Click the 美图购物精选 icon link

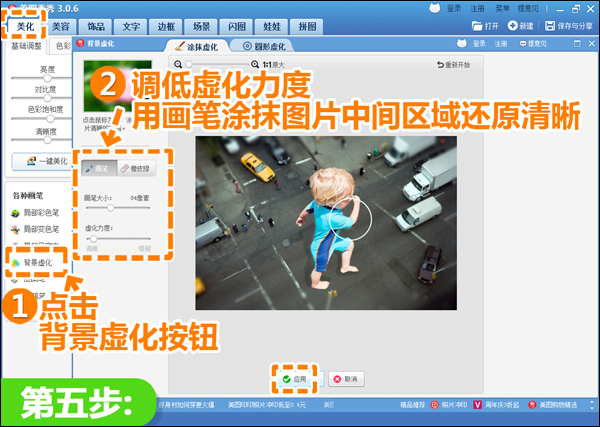[x=553, y=405]
